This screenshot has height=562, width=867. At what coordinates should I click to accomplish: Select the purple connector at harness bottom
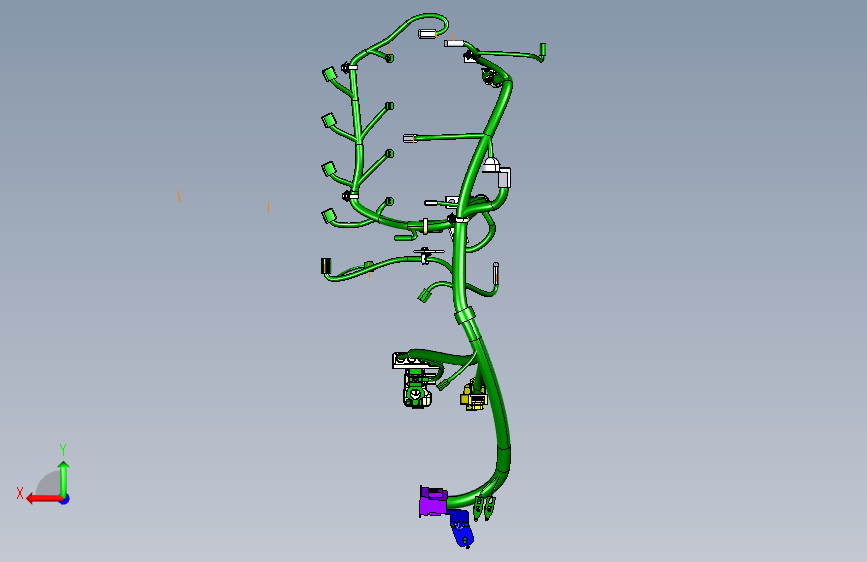(433, 502)
